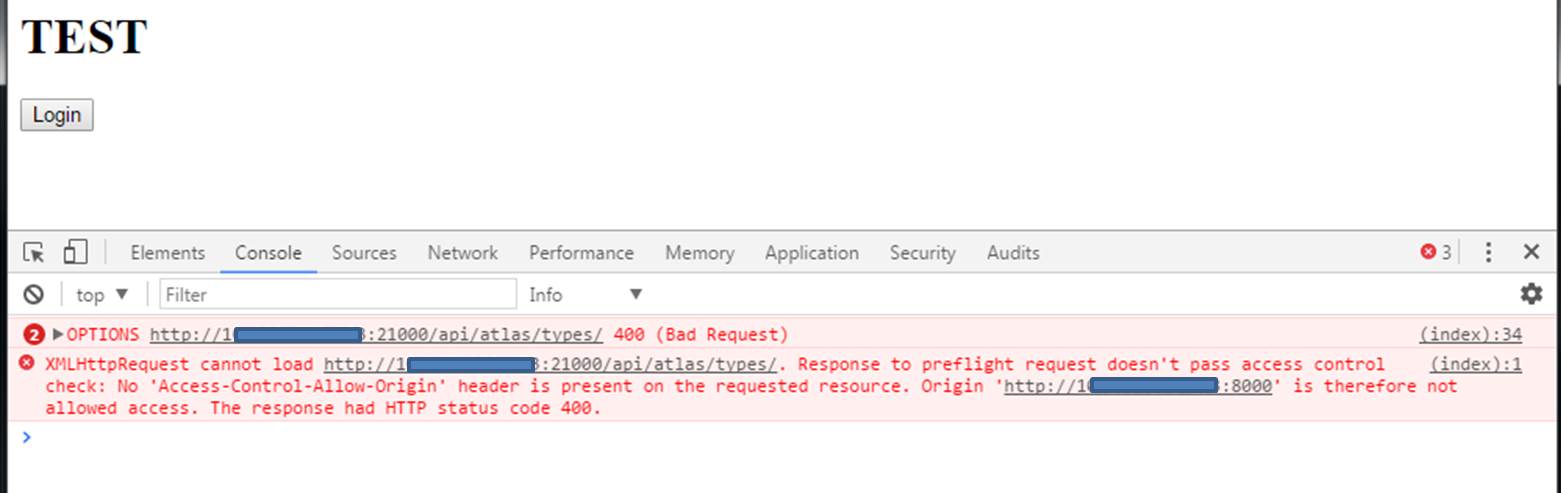
Task: Close the DevTools panel
Action: point(1531,253)
